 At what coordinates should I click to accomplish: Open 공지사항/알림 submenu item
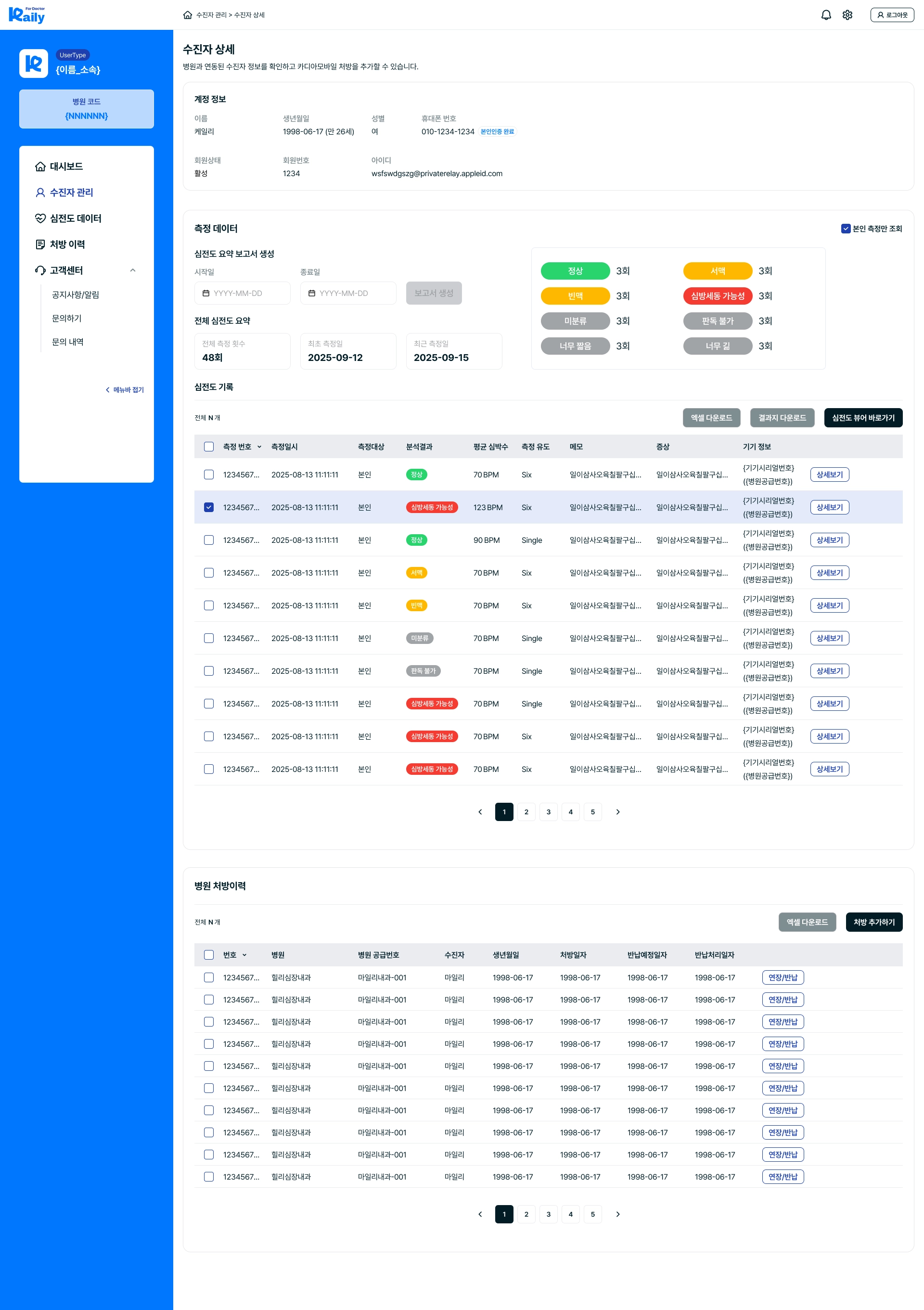(x=75, y=295)
